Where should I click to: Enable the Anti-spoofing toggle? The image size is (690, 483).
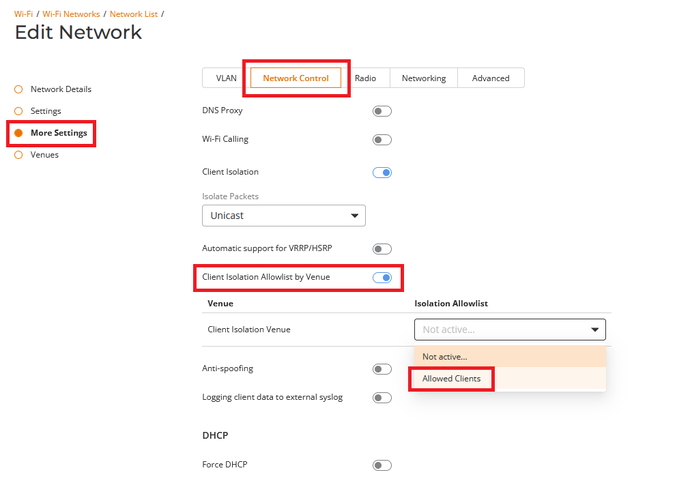382,369
